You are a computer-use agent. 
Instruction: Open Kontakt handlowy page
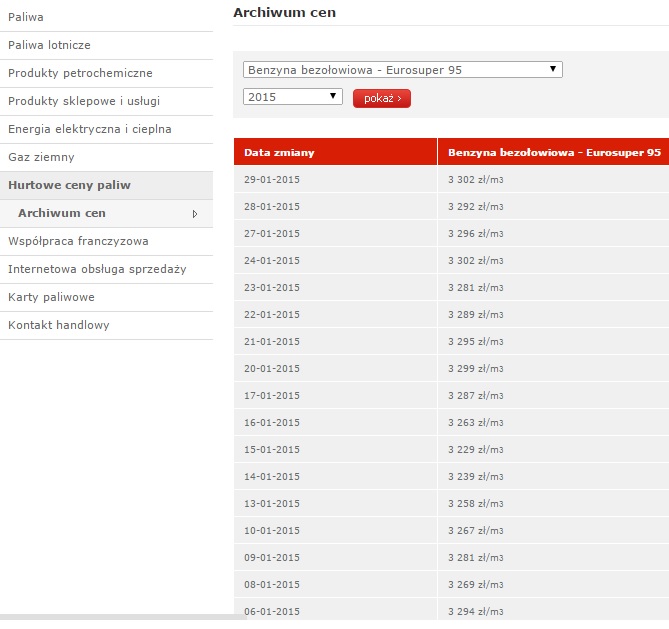[59, 325]
